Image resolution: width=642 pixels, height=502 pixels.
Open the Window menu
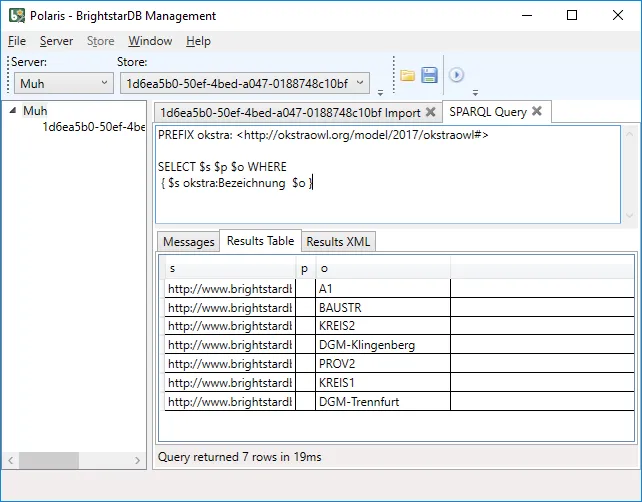pyautogui.click(x=150, y=41)
